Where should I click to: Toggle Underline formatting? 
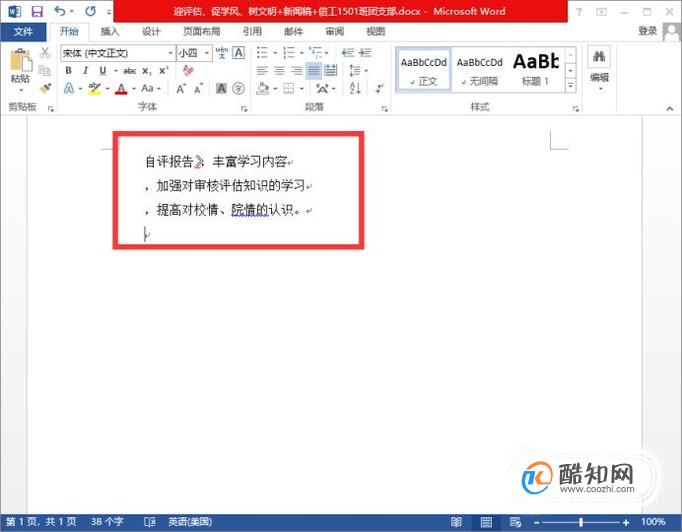[x=103, y=70]
